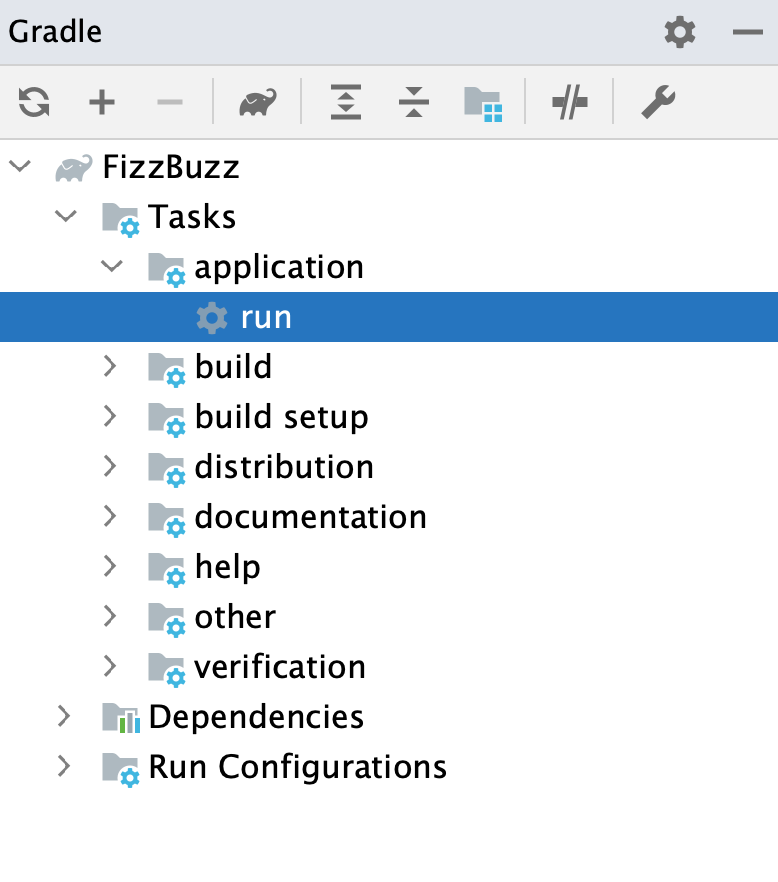Expand the distribution task group

[110, 466]
